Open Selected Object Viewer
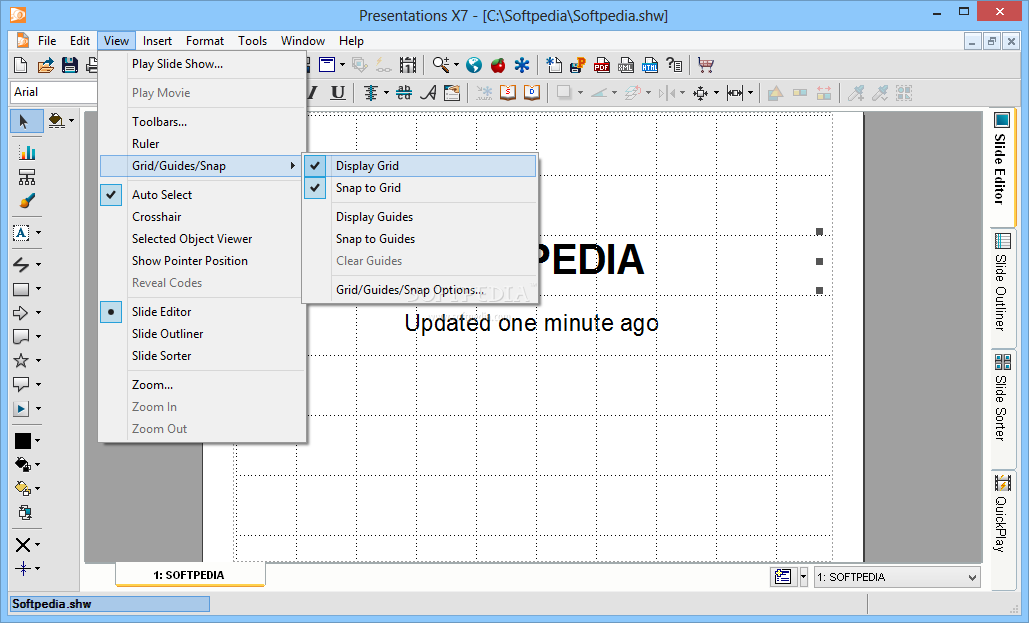Viewport: 1029px width, 623px height. pos(202,239)
